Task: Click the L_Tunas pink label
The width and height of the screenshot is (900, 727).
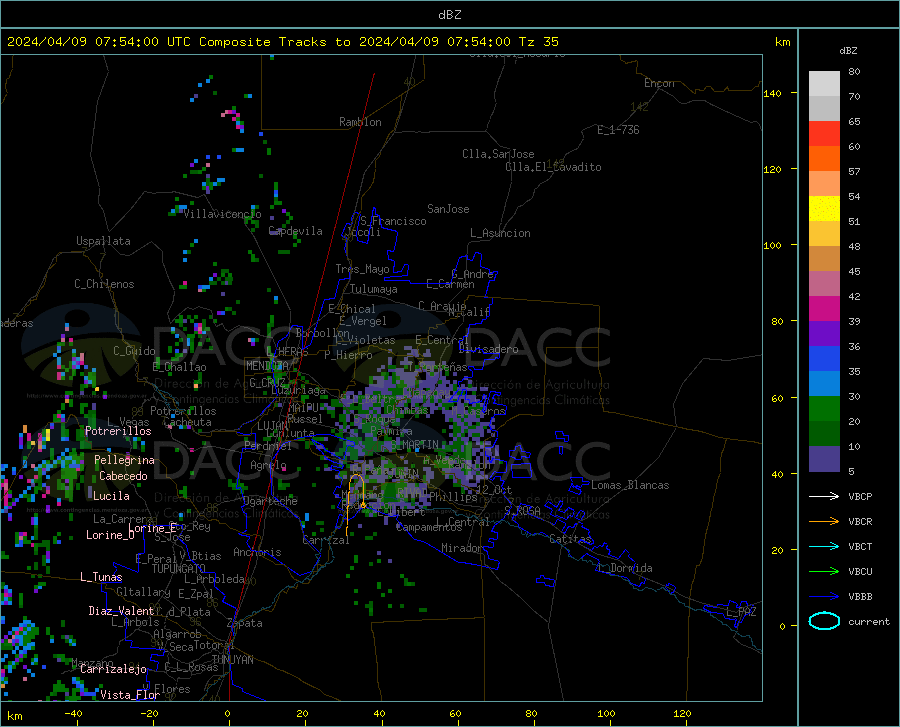Action: [101, 577]
